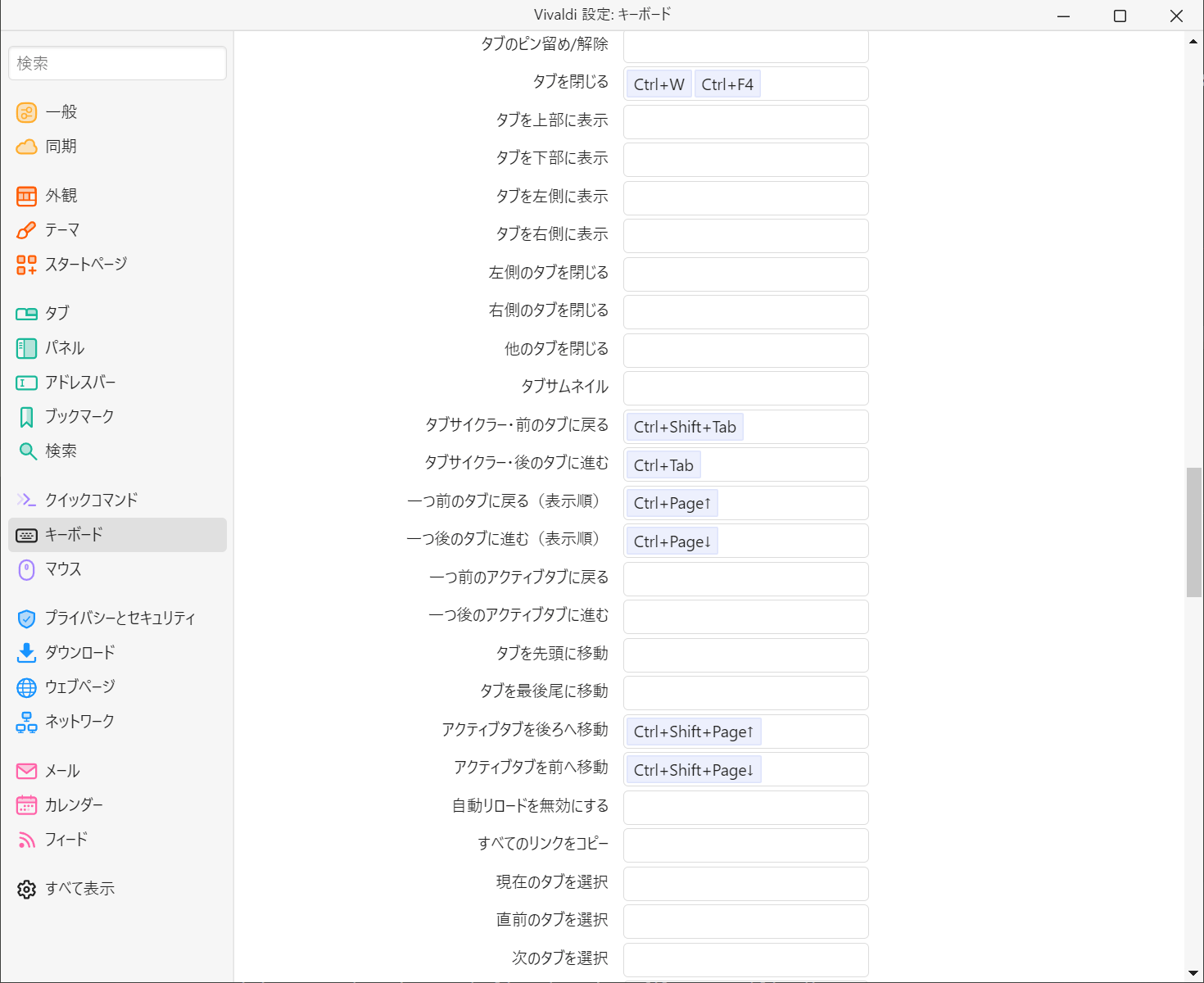
Task: Click the プライバシーとセキュリティ shield icon
Action: coord(26,618)
